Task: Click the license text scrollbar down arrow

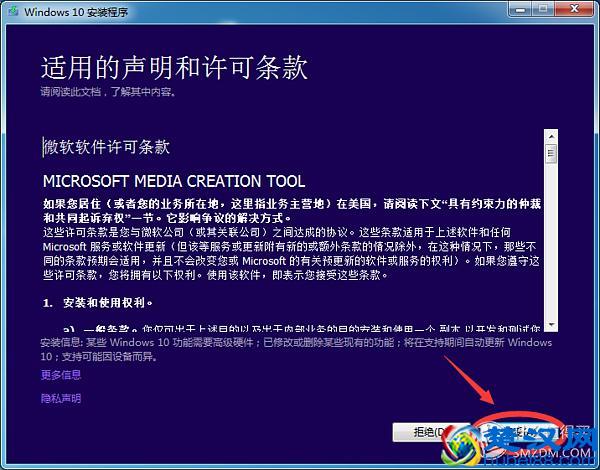Action: point(551,325)
